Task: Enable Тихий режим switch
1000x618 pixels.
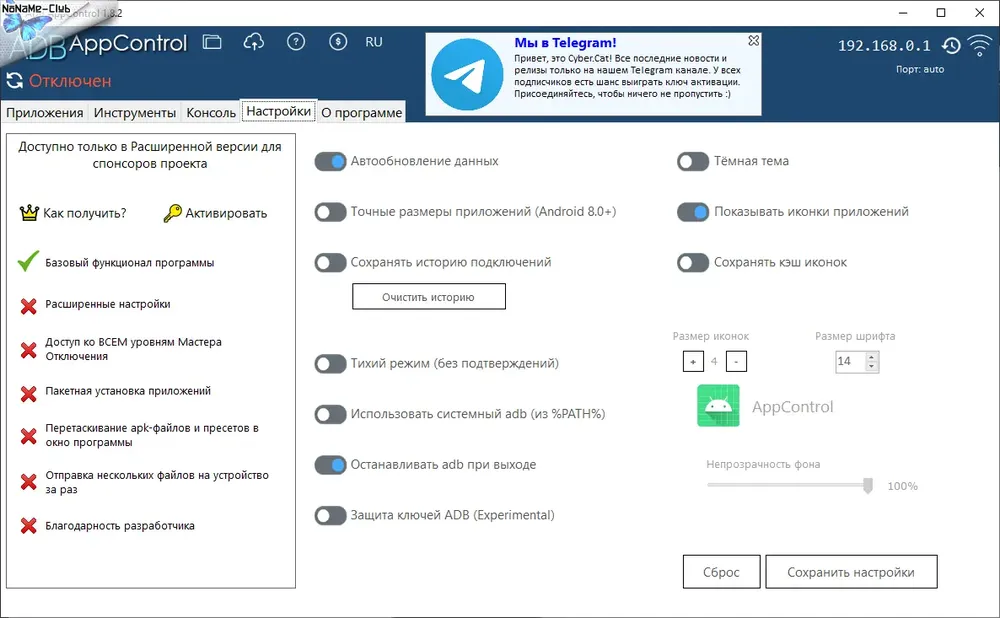Action: [330, 364]
